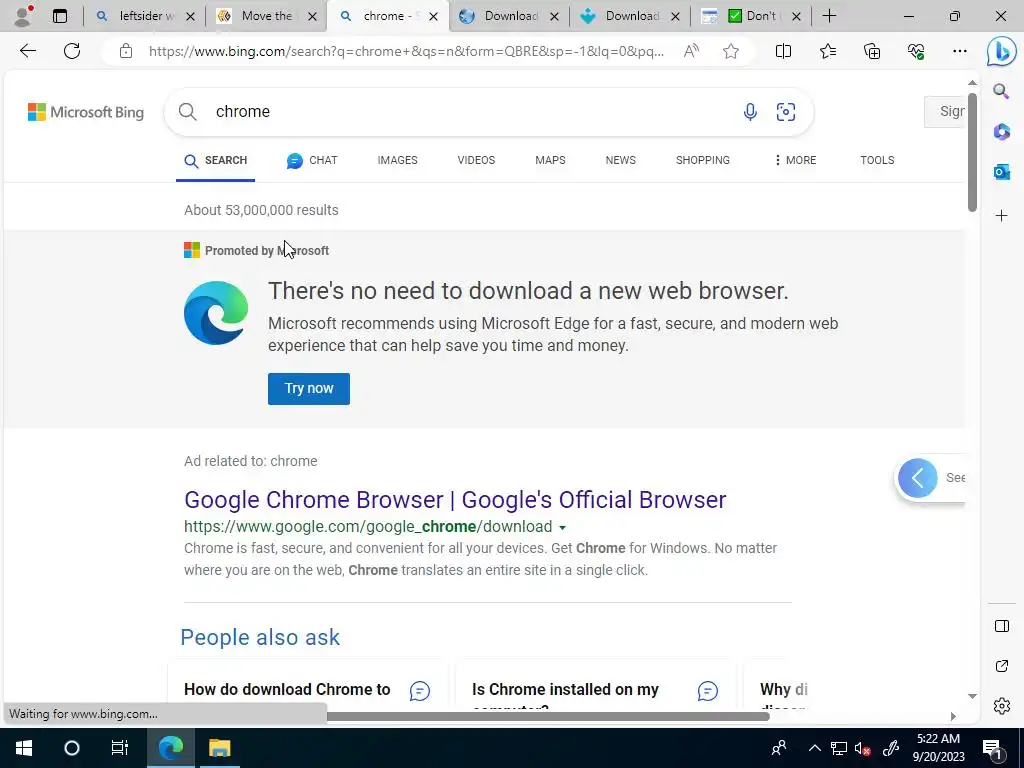Open Is Chrome installed on my question
This screenshot has height=768, width=1024.
coord(566,690)
